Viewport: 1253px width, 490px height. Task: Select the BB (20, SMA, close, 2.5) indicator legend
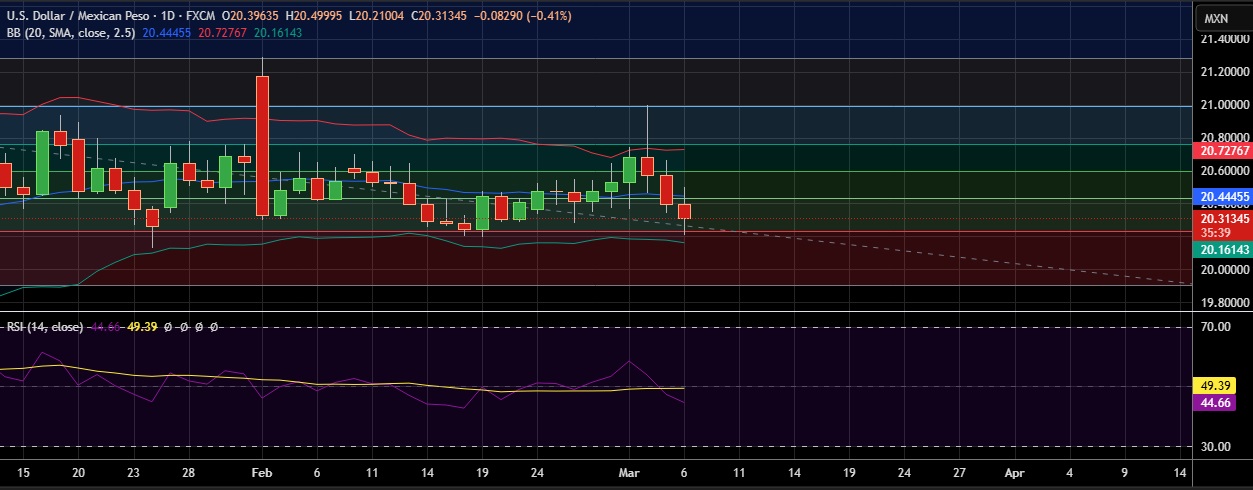pyautogui.click(x=70, y=33)
